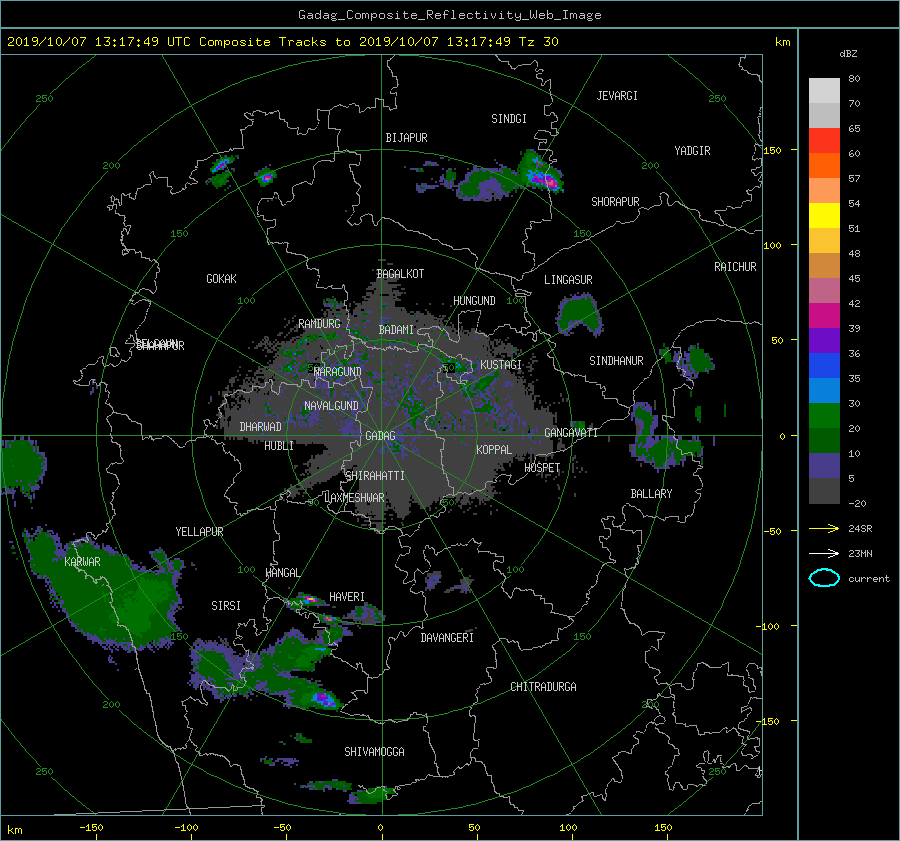Click the KUSTAGI city label
This screenshot has width=900, height=841.
pos(501,365)
